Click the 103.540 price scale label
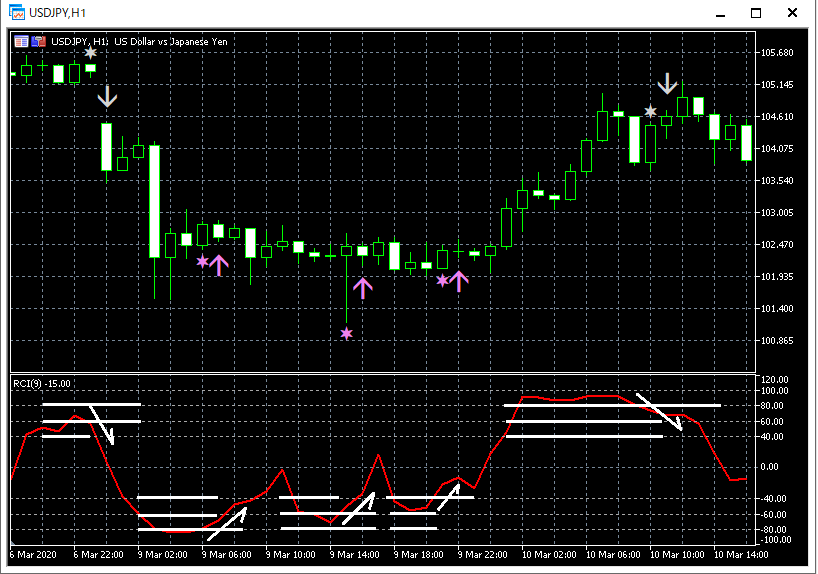Screen dimensions: 818x574 777,181
